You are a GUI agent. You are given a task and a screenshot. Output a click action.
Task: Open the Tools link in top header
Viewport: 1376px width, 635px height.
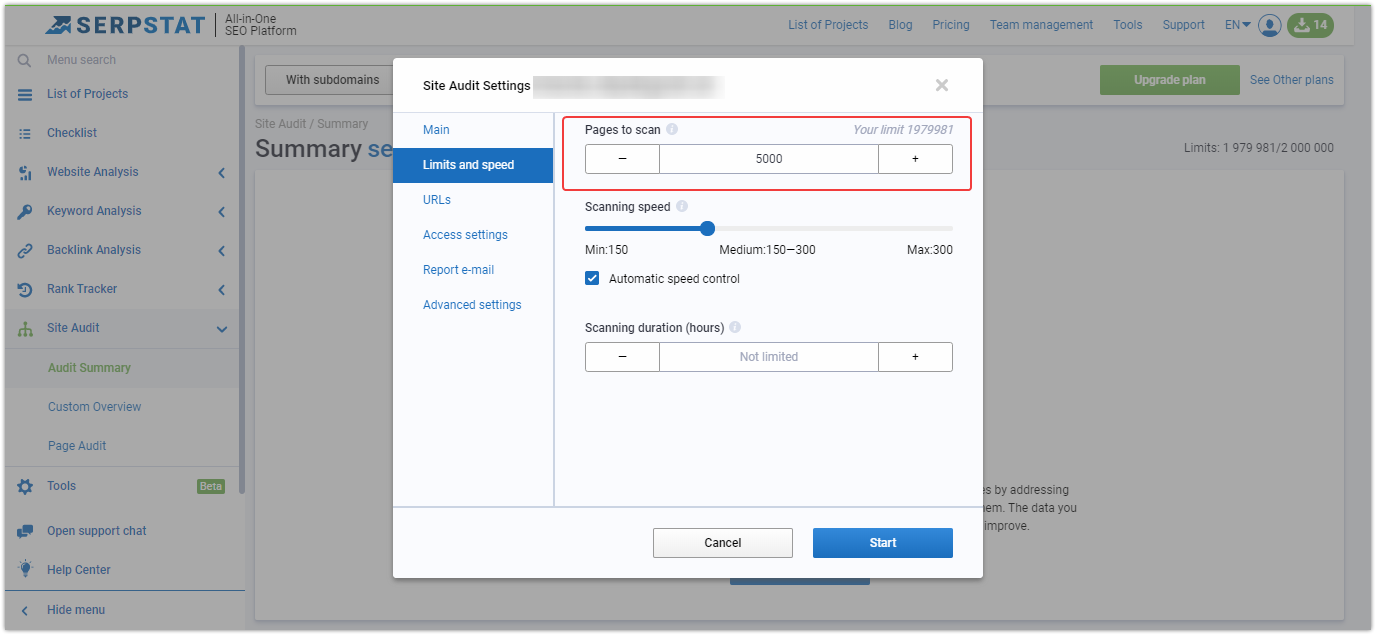coord(1128,25)
